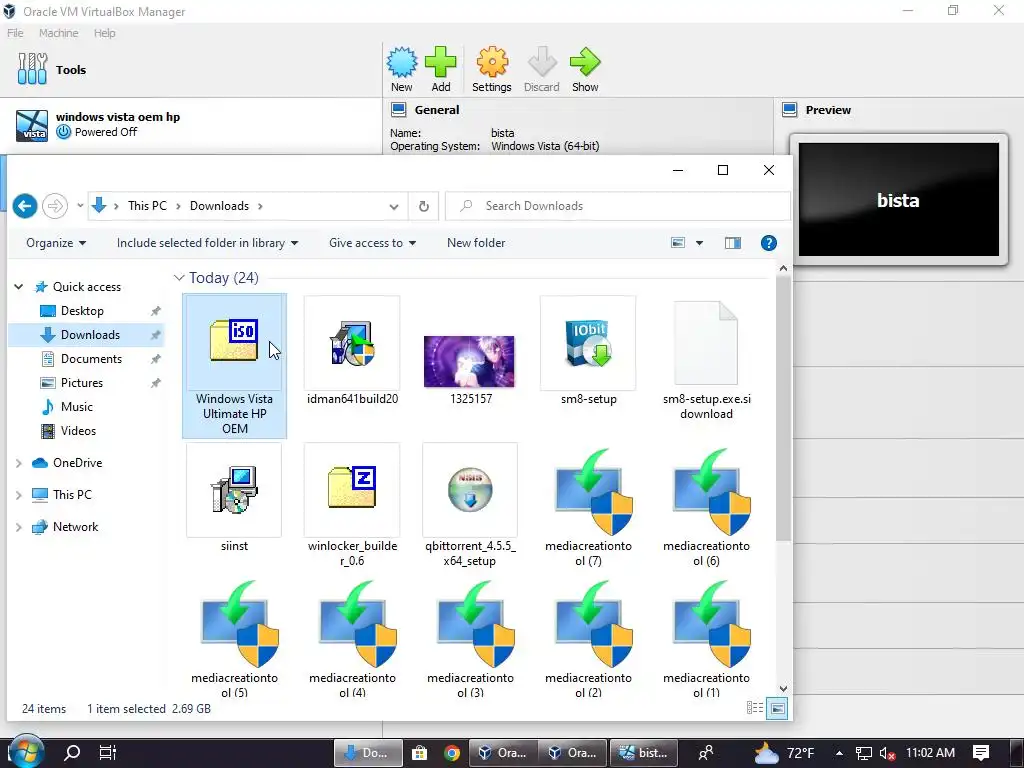Select the Windows Vista Ultimate HP OEM iso
Screen dimensions: 1024x768
234,366
